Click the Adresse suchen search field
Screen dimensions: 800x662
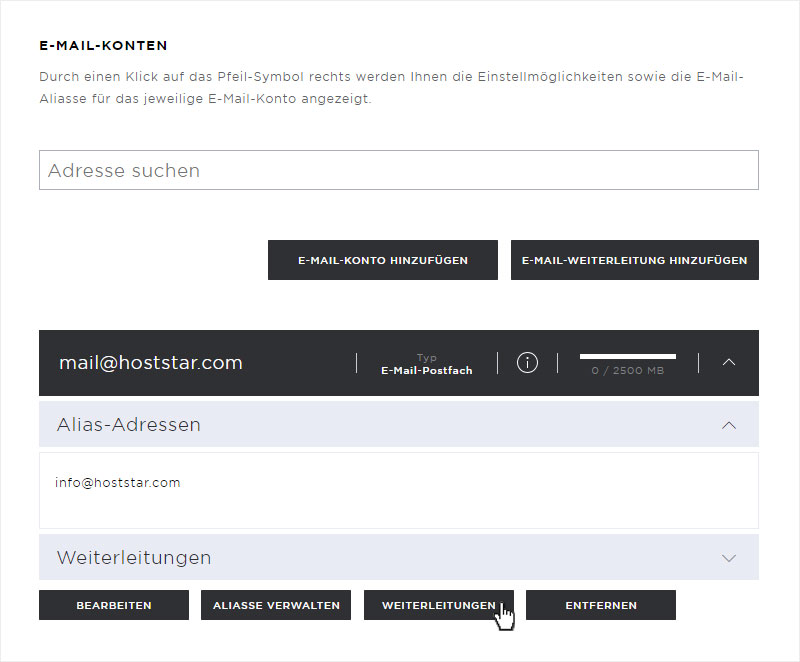click(x=398, y=170)
